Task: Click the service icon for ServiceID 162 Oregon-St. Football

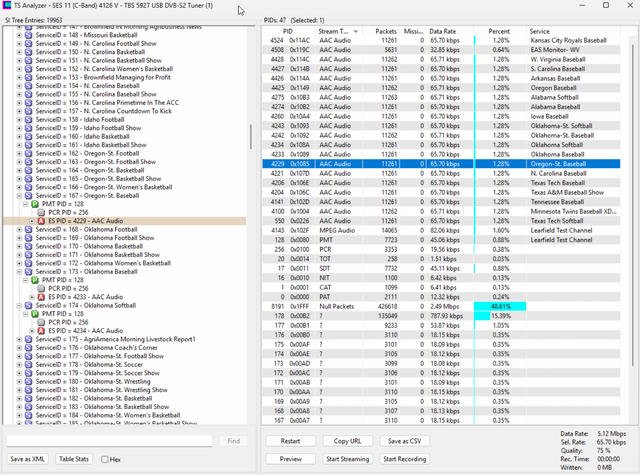Action: [29, 153]
